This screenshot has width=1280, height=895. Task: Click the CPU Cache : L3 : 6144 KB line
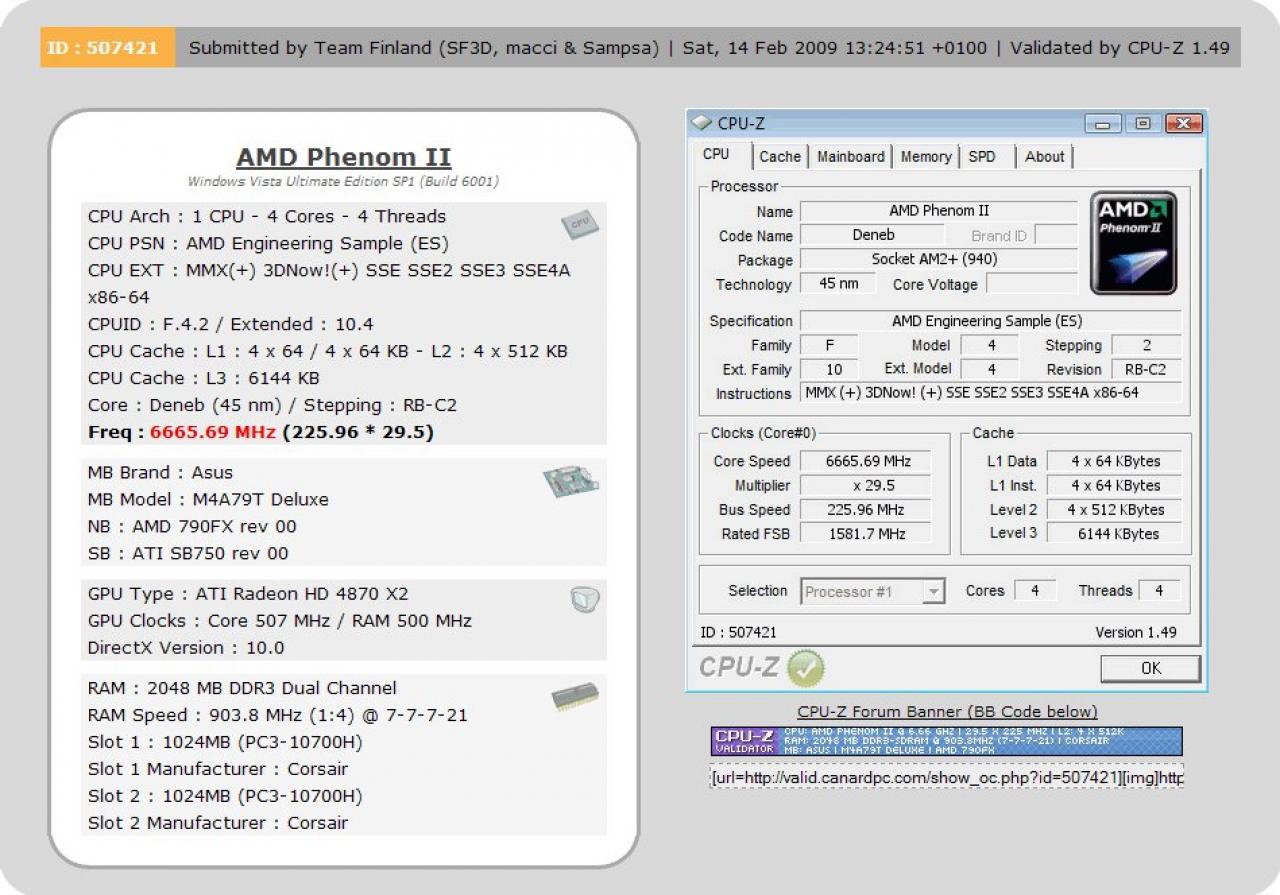pos(204,378)
